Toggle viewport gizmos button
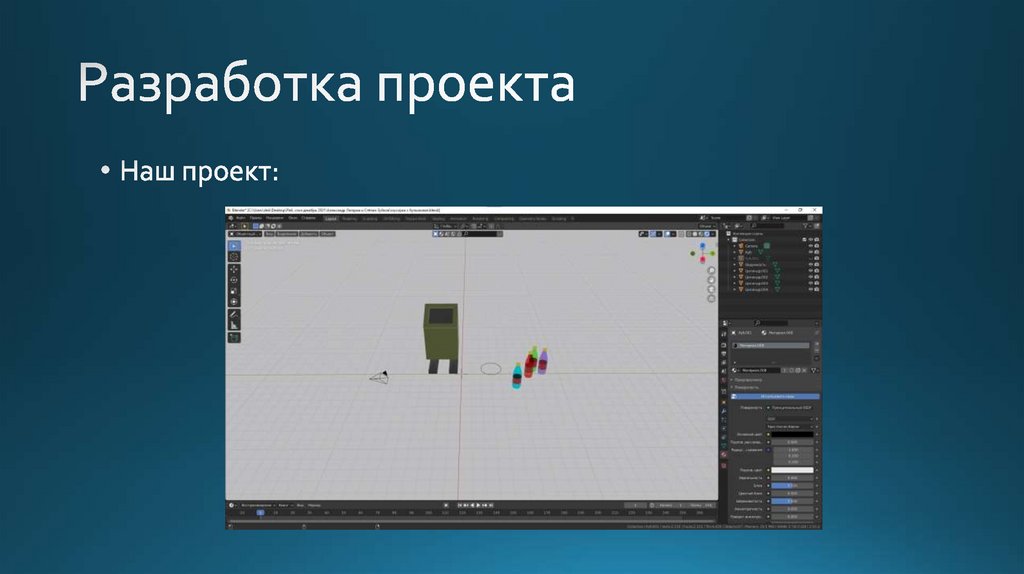Viewport: 1024px width, 574px height. click(653, 234)
